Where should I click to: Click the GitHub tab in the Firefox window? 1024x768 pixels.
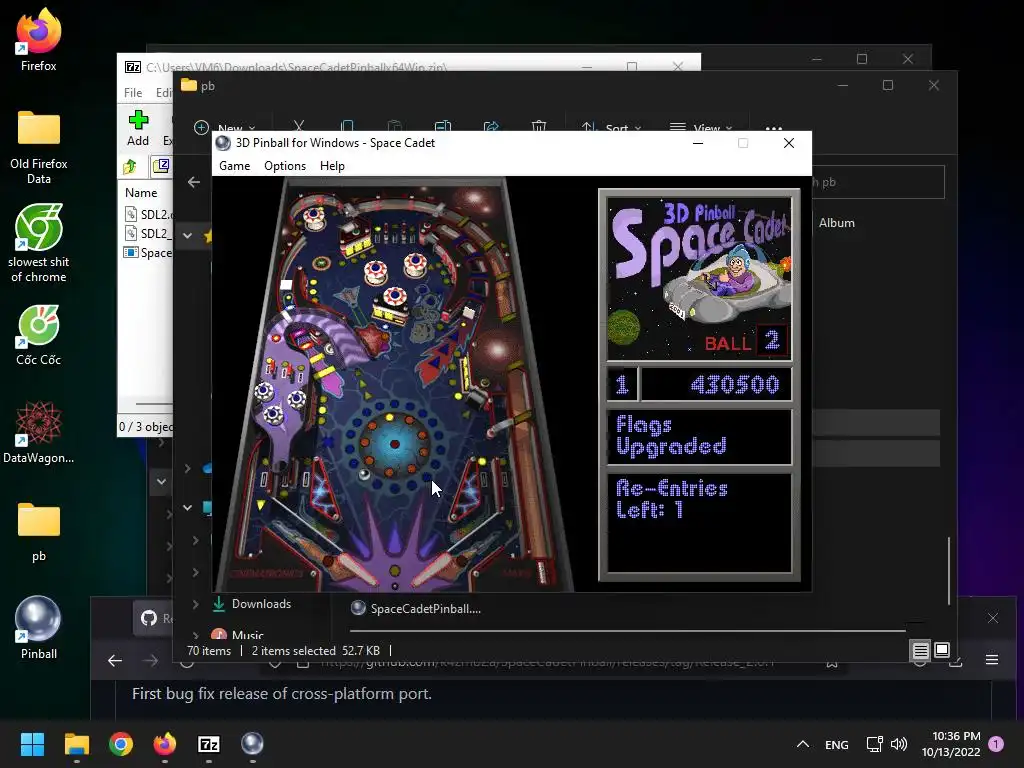[x=155, y=618]
